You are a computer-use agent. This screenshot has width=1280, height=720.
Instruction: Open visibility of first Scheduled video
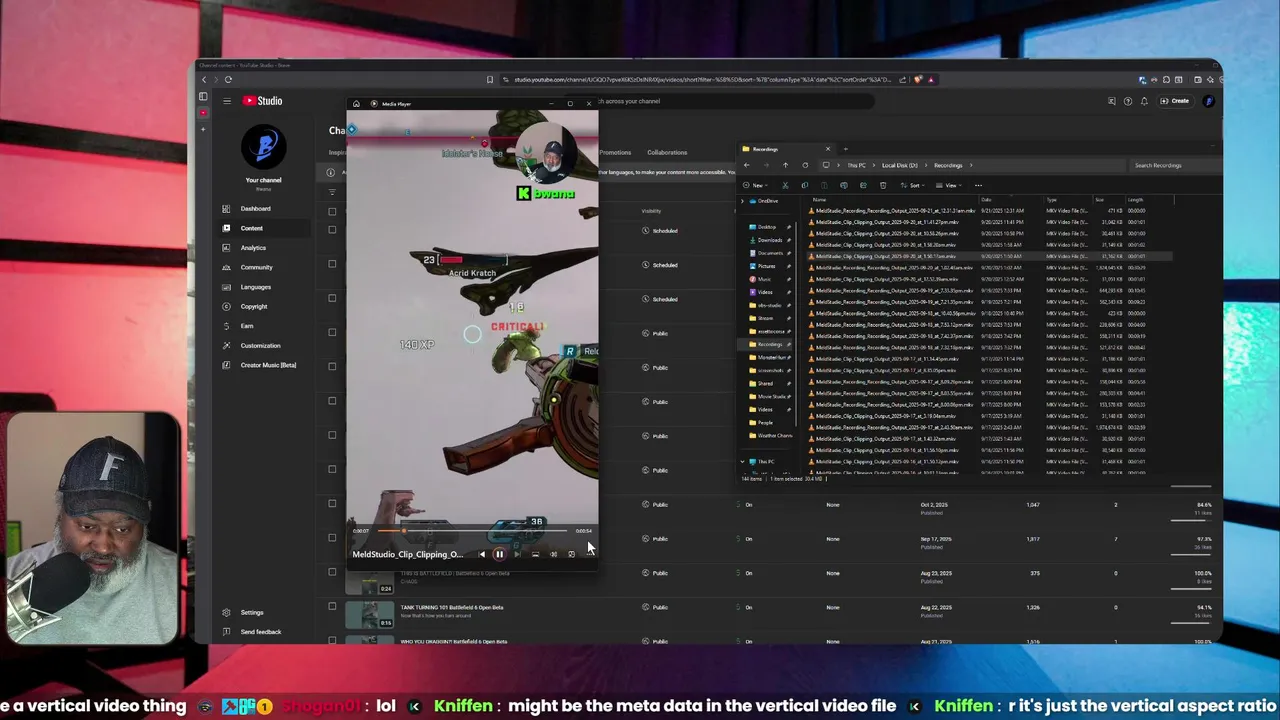[x=660, y=231]
